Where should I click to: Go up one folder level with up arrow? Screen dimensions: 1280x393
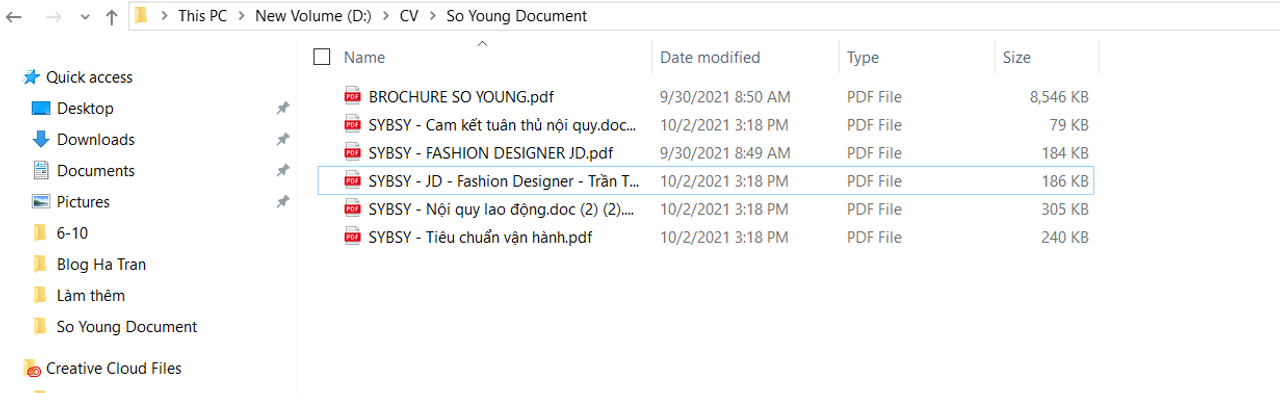111,16
